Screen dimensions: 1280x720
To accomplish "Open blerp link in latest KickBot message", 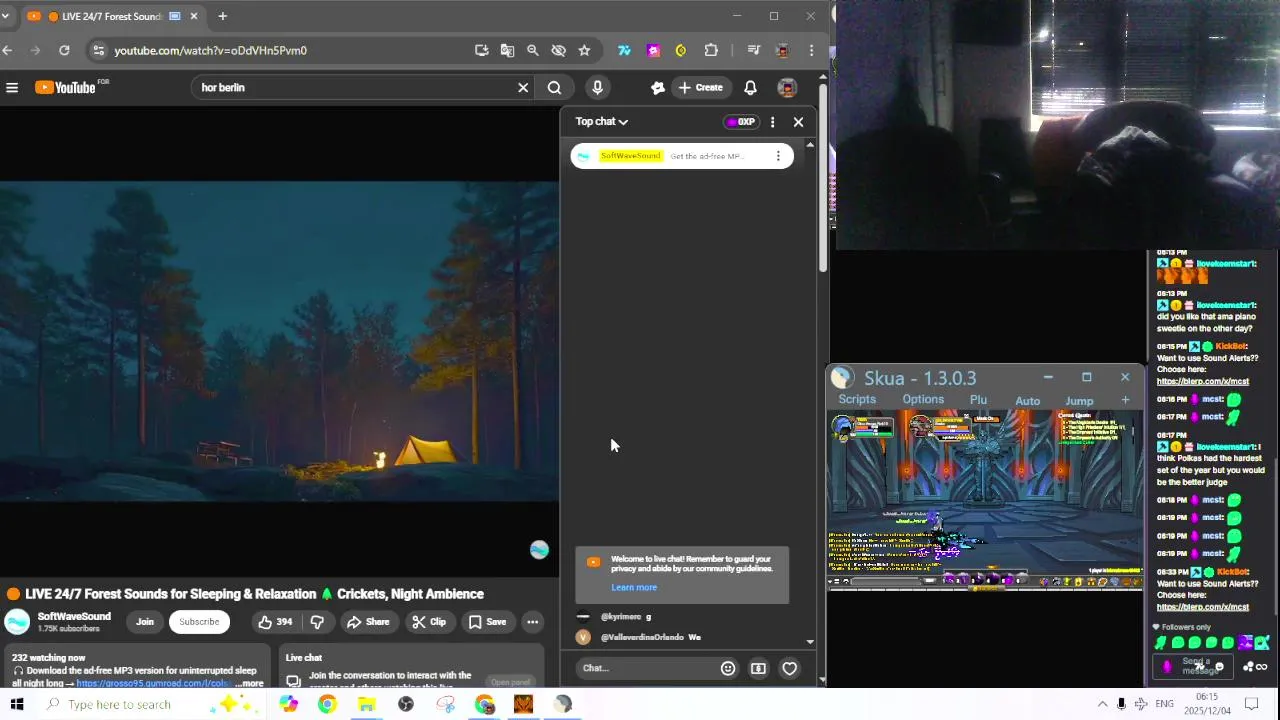I will [1203, 607].
